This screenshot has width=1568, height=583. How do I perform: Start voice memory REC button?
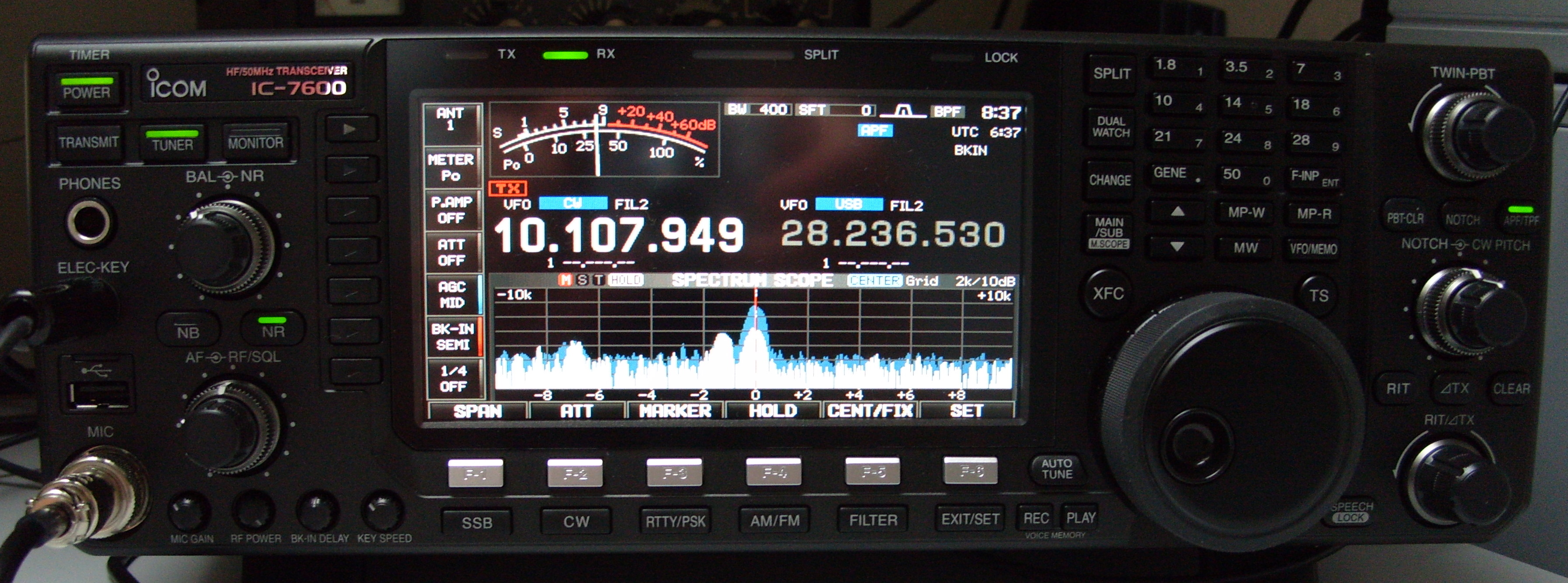tap(1036, 518)
